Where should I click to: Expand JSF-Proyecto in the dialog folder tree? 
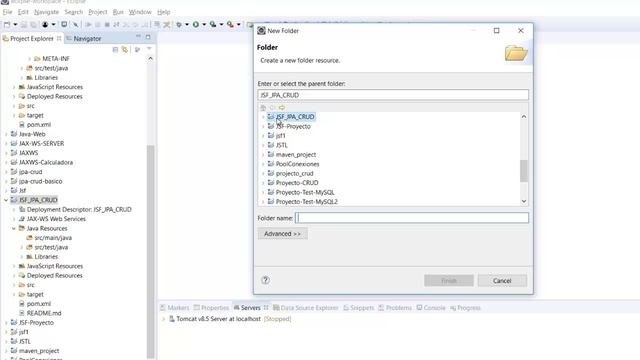tap(263, 127)
